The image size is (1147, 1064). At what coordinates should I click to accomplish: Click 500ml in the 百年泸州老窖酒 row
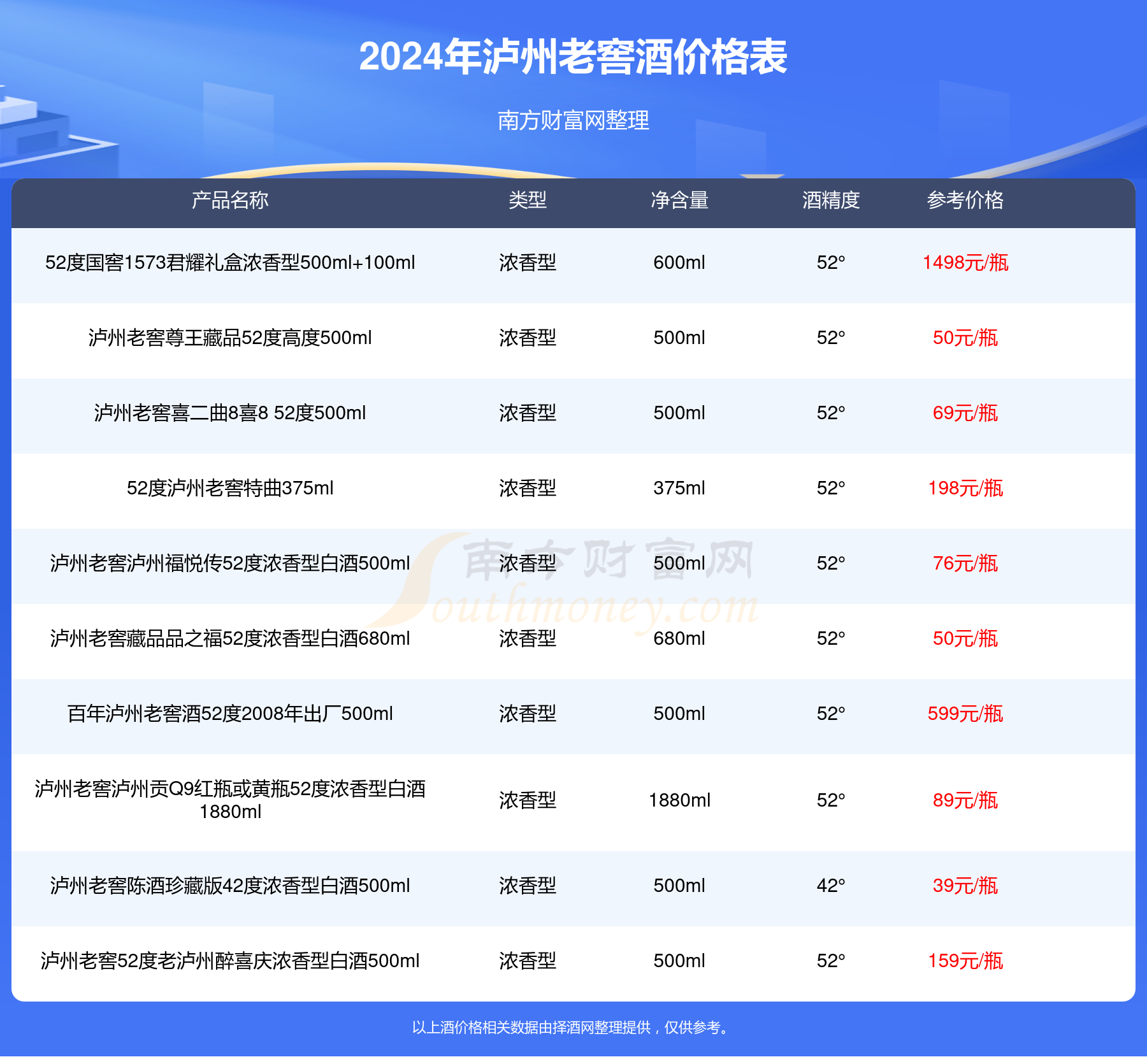679,714
